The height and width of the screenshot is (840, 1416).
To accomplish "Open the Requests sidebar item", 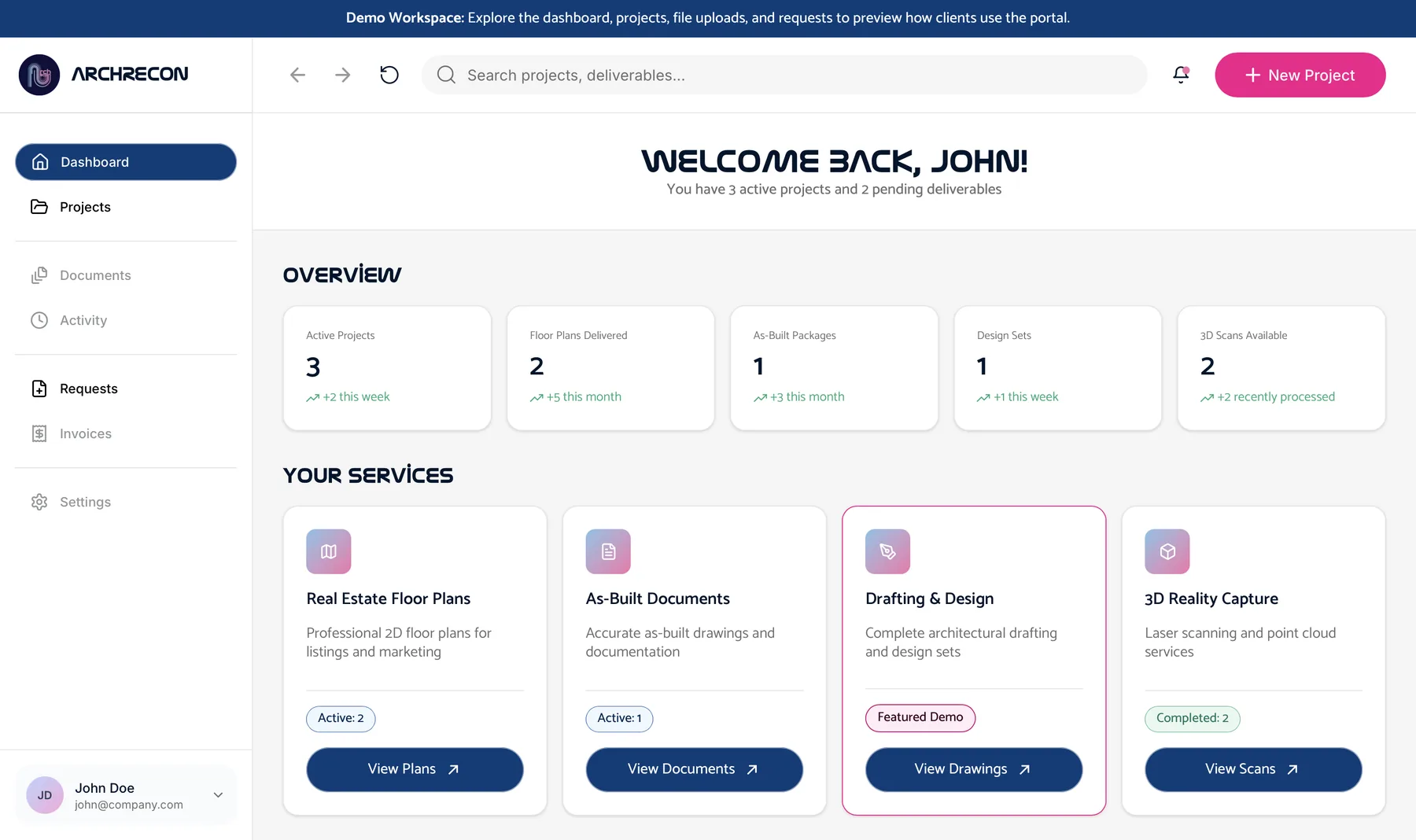I will (126, 389).
